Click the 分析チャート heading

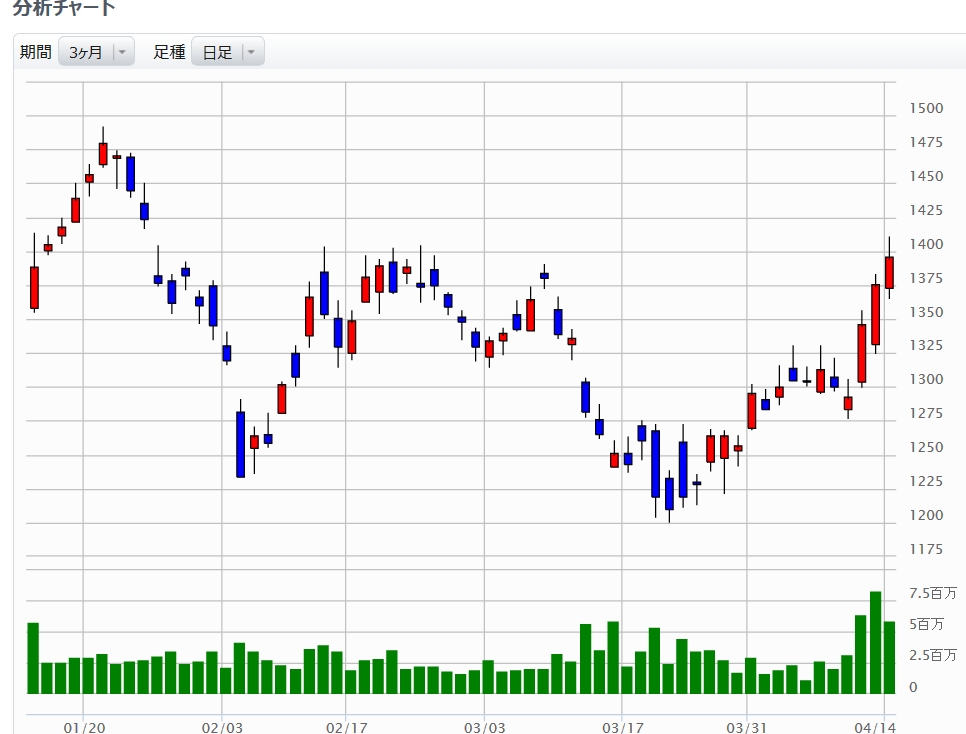[64, 9]
